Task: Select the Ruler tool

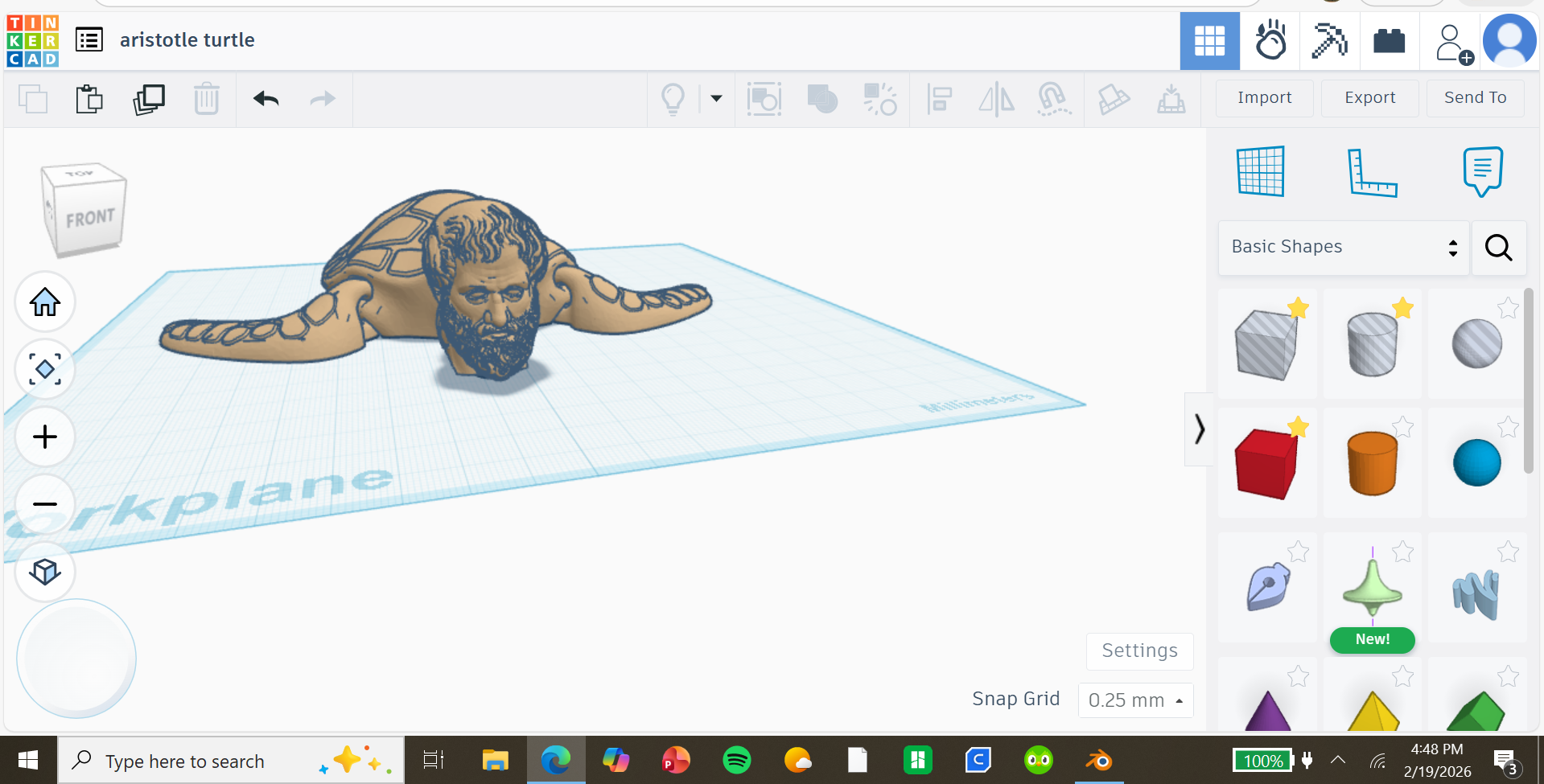Action: click(1372, 172)
